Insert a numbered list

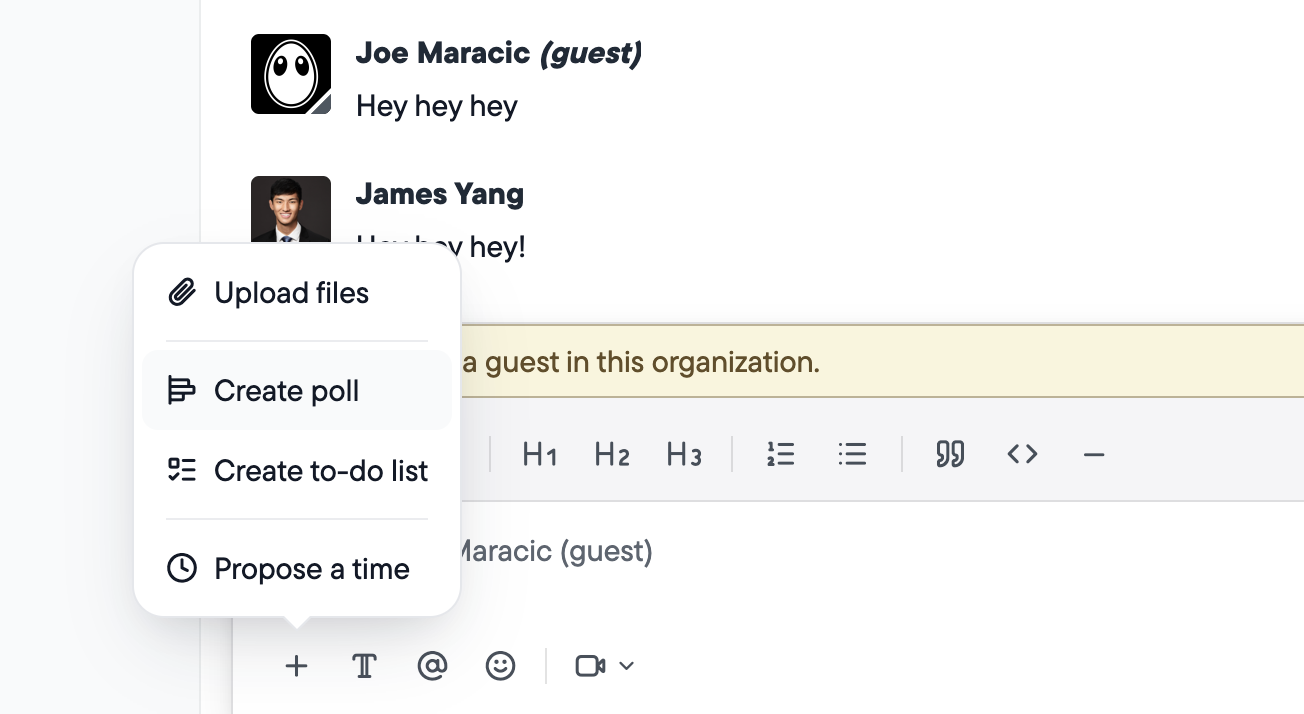780,455
